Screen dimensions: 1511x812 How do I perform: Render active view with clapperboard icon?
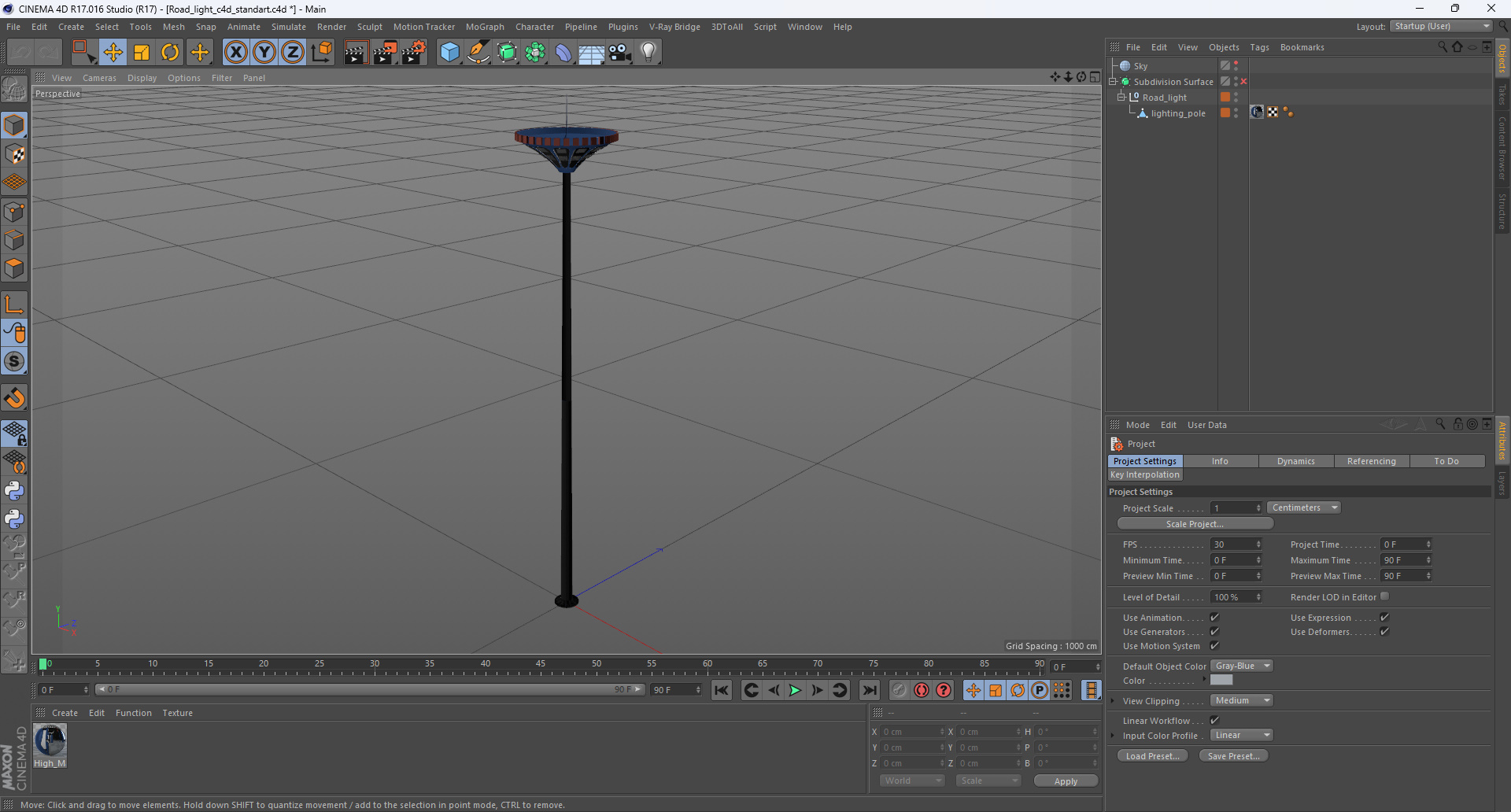click(x=356, y=53)
